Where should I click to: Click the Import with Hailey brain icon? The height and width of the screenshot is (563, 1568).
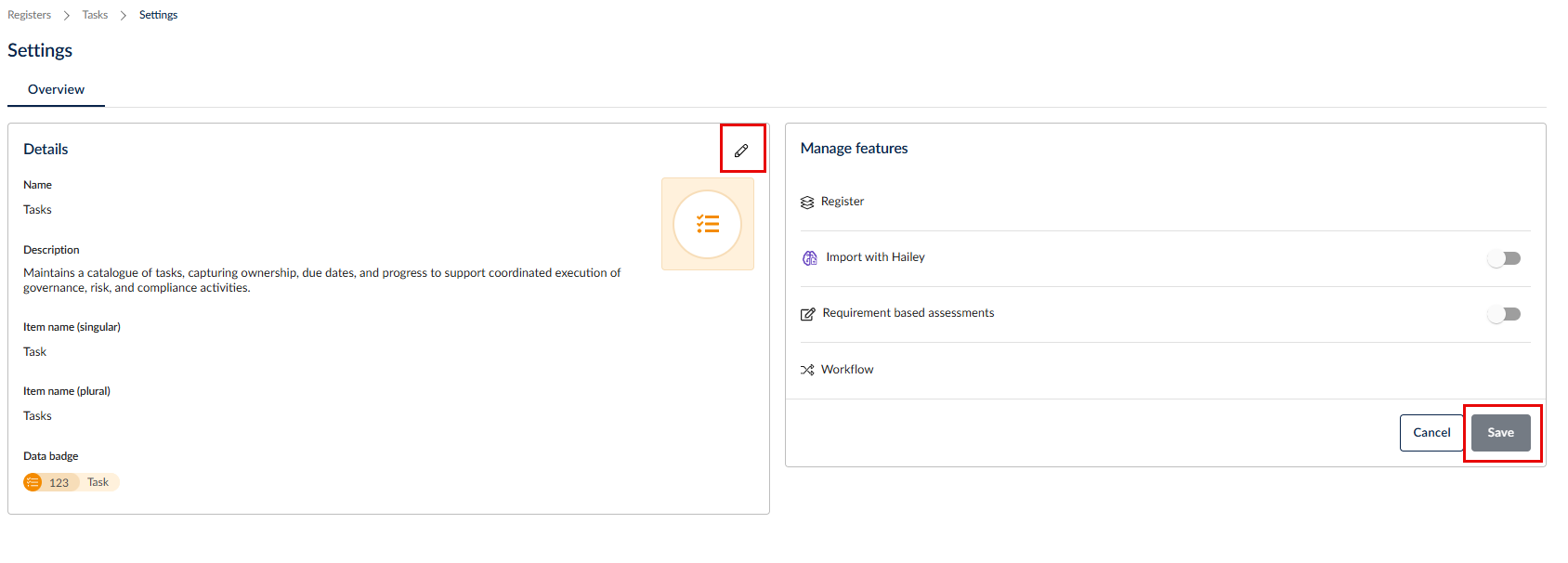click(810, 258)
